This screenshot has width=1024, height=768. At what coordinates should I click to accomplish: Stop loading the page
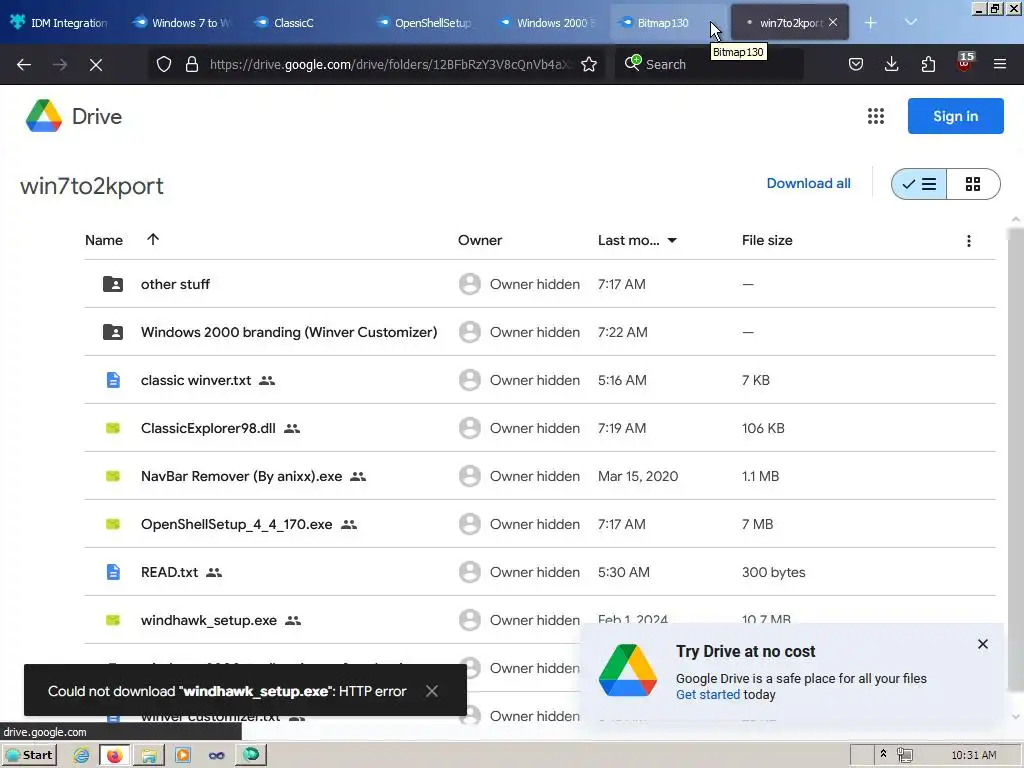96,64
